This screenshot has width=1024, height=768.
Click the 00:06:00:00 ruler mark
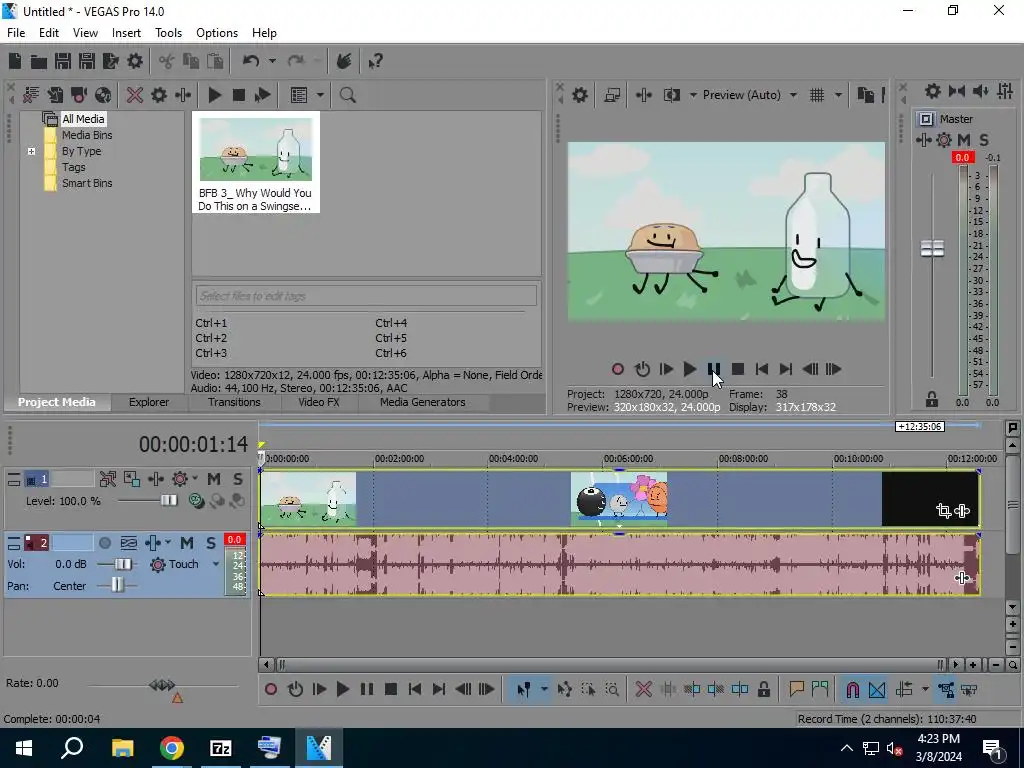tap(628, 458)
